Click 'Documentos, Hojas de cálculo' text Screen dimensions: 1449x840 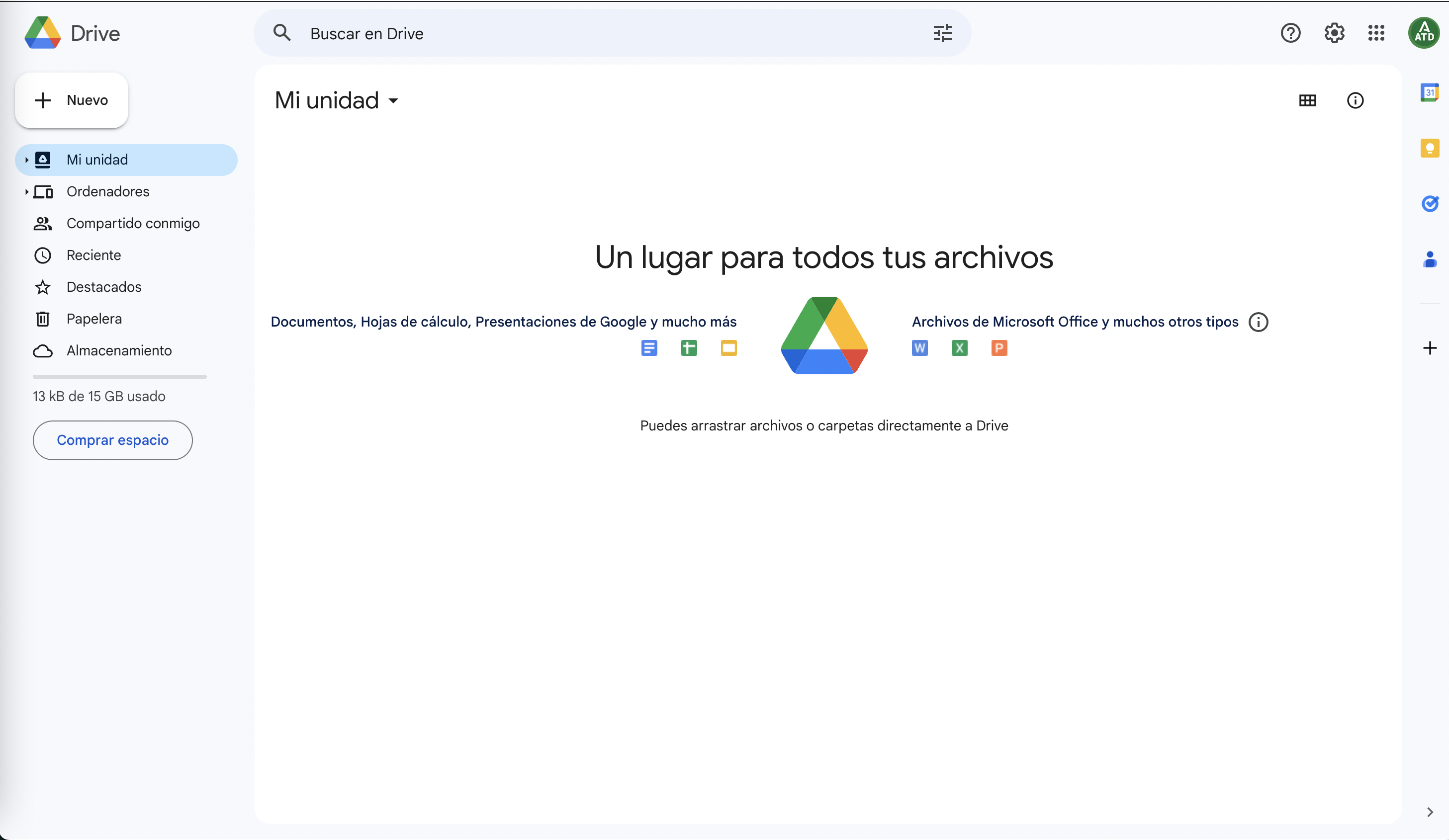coord(371,322)
